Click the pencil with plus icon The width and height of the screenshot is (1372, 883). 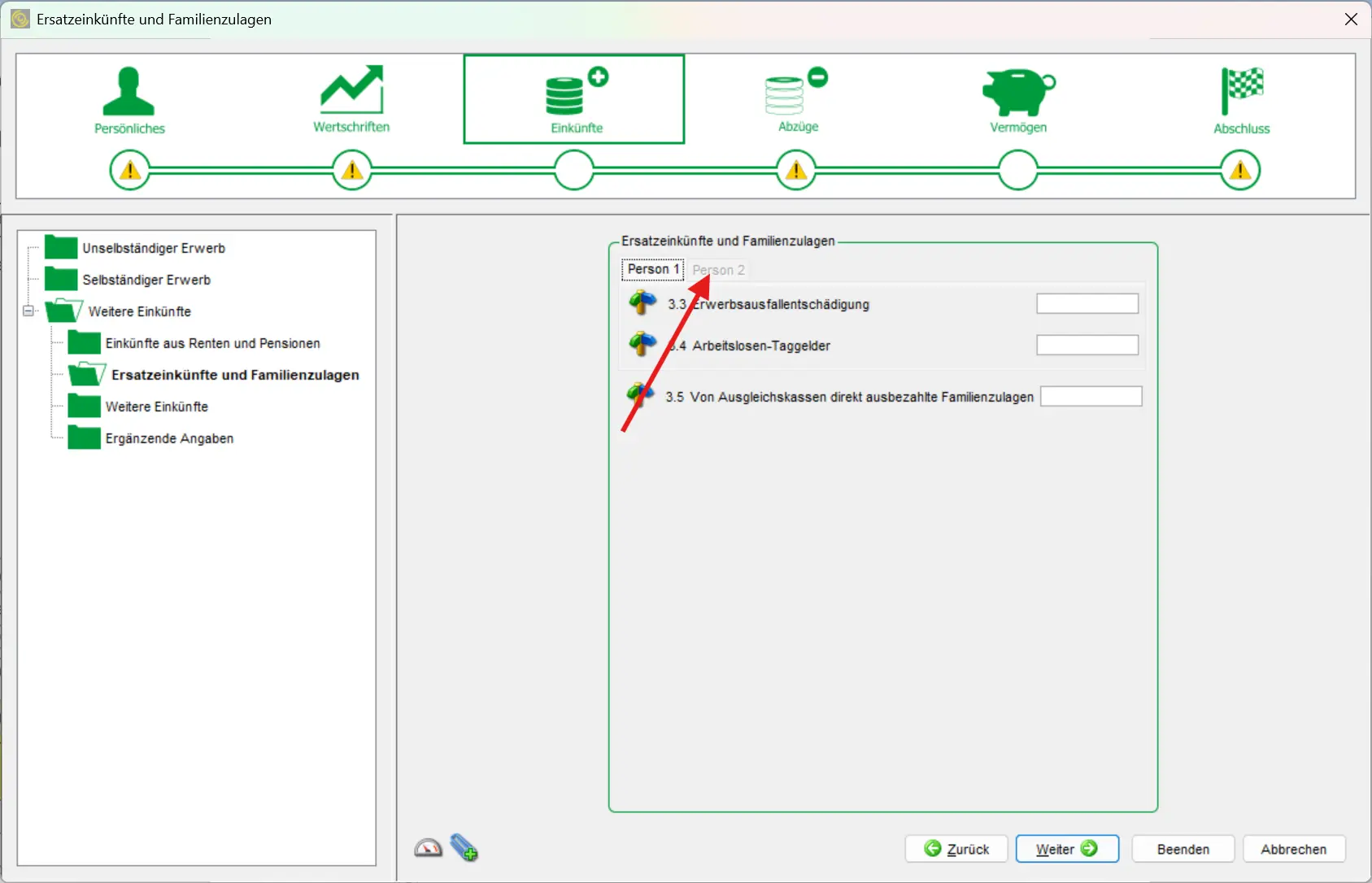464,848
